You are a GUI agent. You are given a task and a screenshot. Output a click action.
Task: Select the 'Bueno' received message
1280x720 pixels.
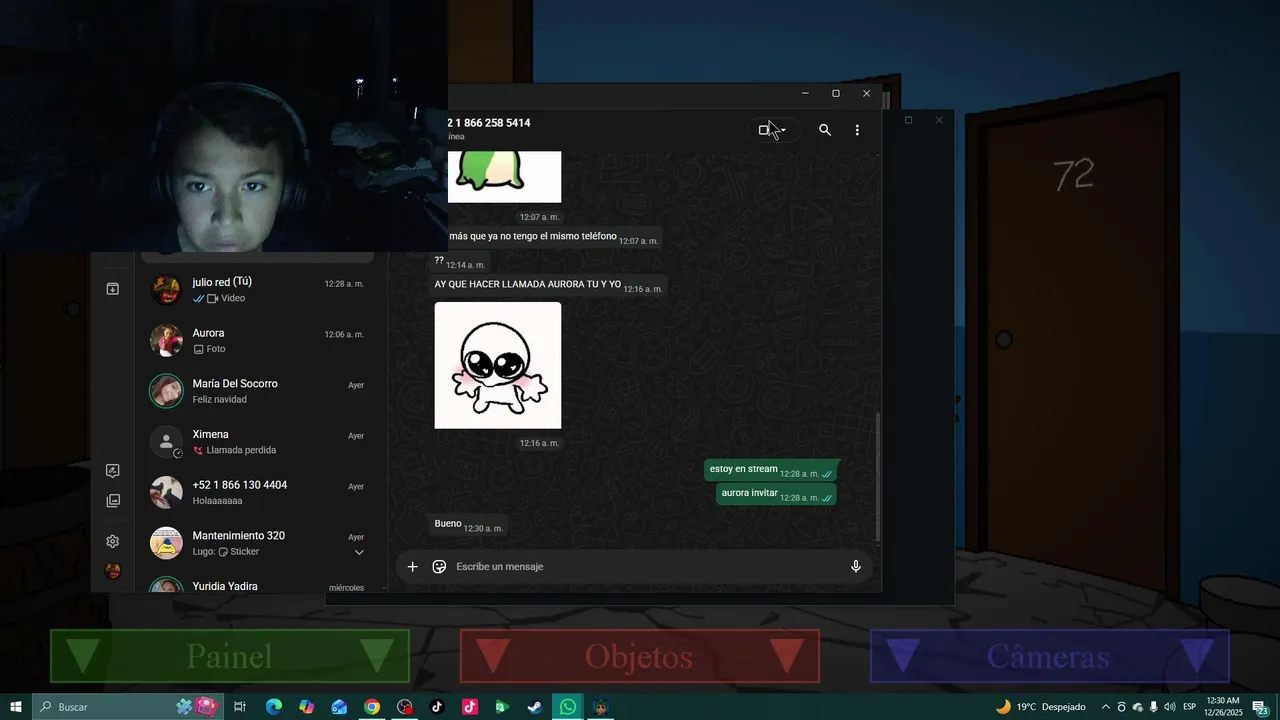pos(469,524)
